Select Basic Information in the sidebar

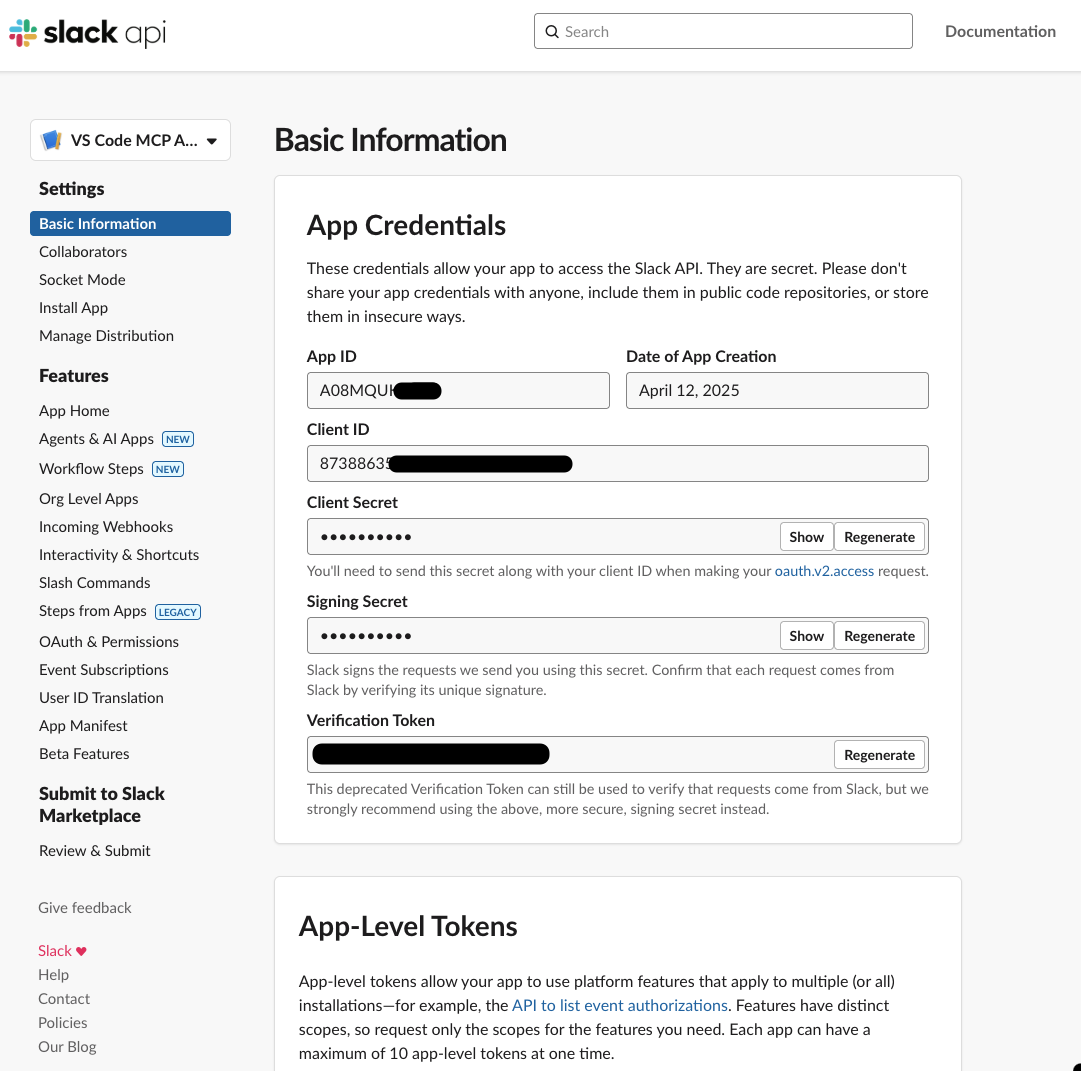click(x=97, y=223)
